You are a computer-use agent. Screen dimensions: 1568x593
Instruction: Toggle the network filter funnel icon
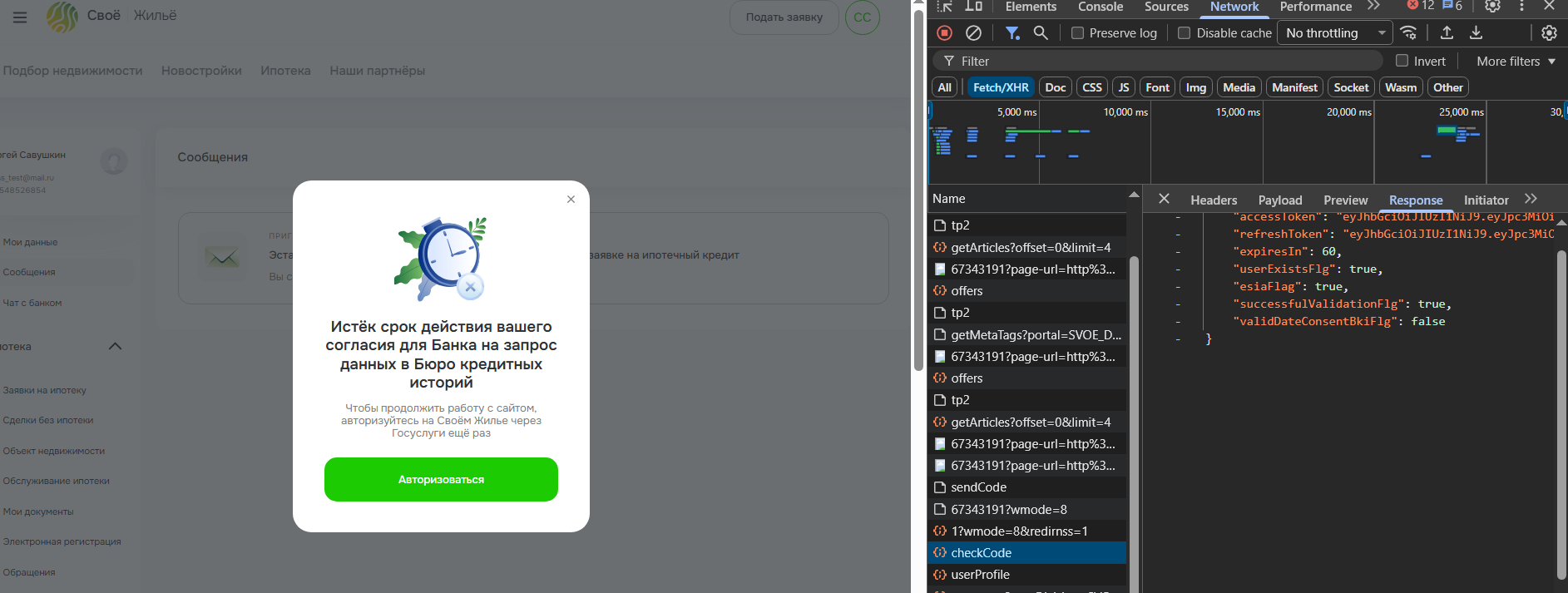point(1012,33)
